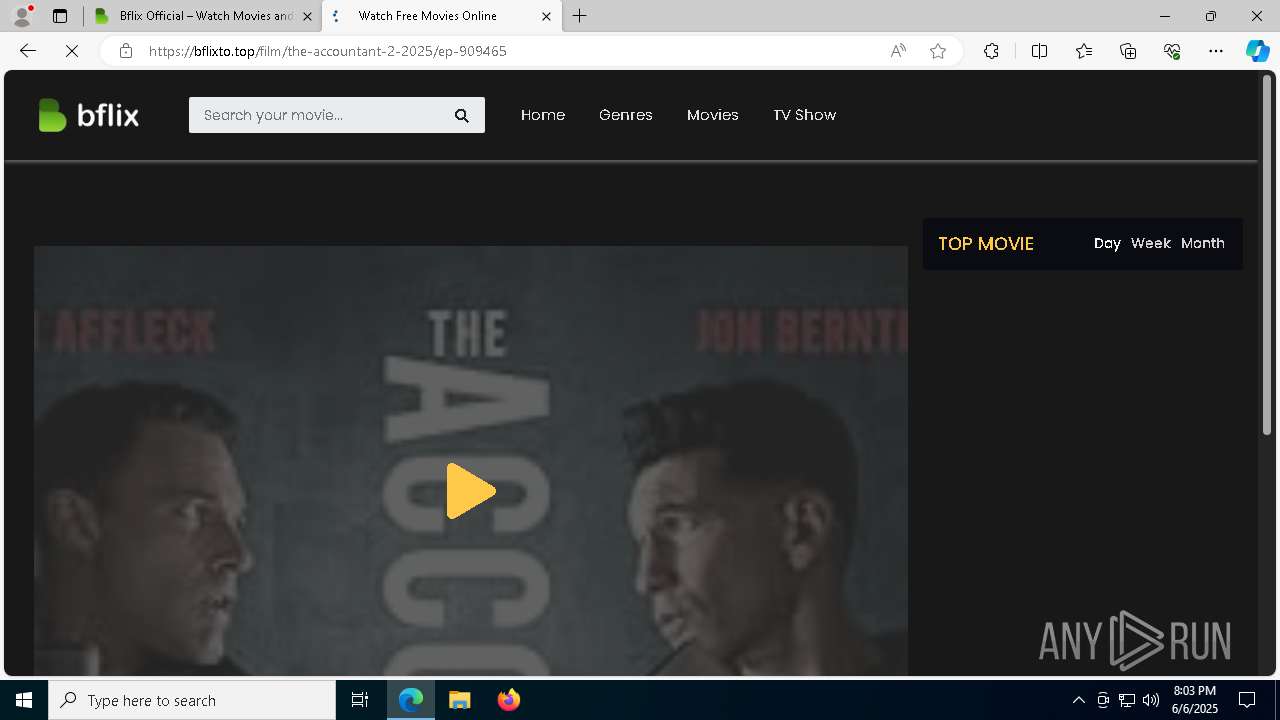This screenshot has height=720, width=1280.
Task: Open the taskbar clock and date
Action: 1195,700
